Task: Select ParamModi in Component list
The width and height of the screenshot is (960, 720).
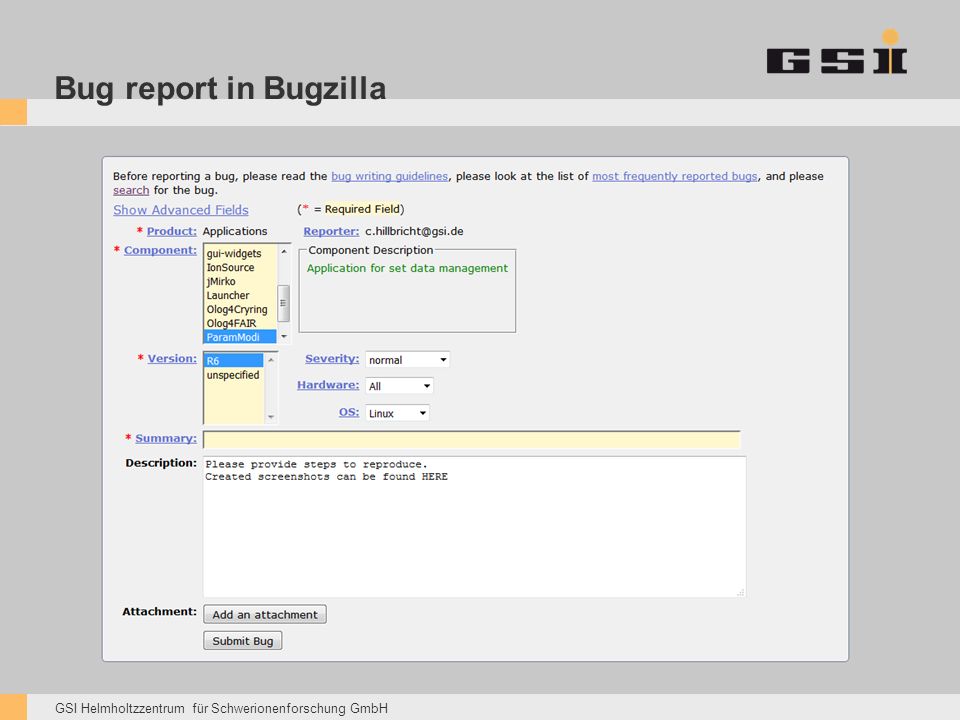Action: 240,337
